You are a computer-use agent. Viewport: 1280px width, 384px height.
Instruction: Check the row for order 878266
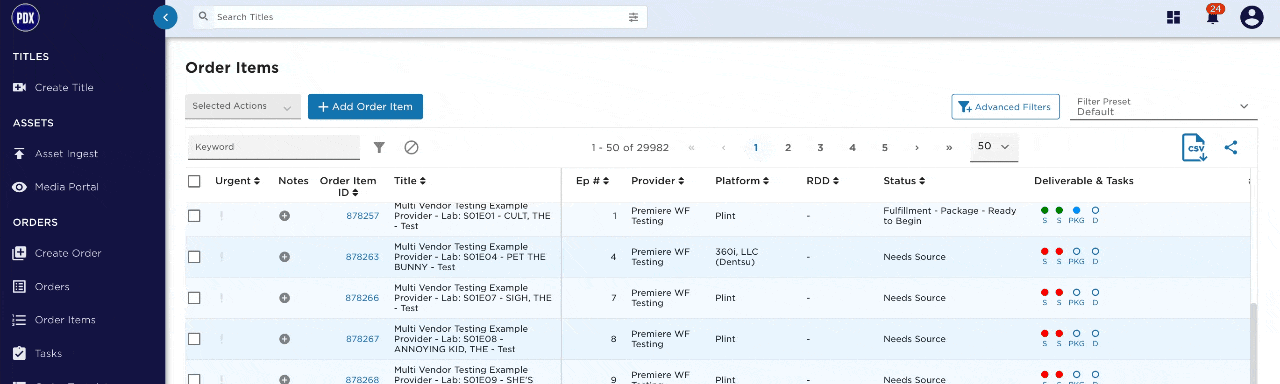pos(194,298)
